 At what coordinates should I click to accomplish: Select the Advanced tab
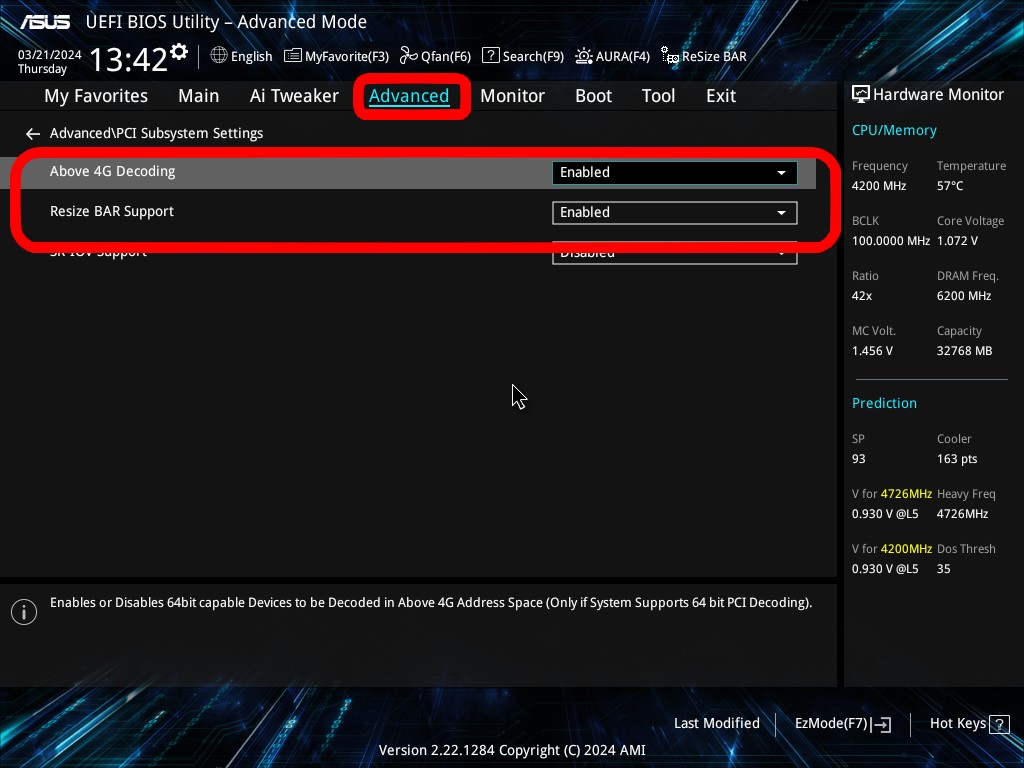tap(409, 96)
